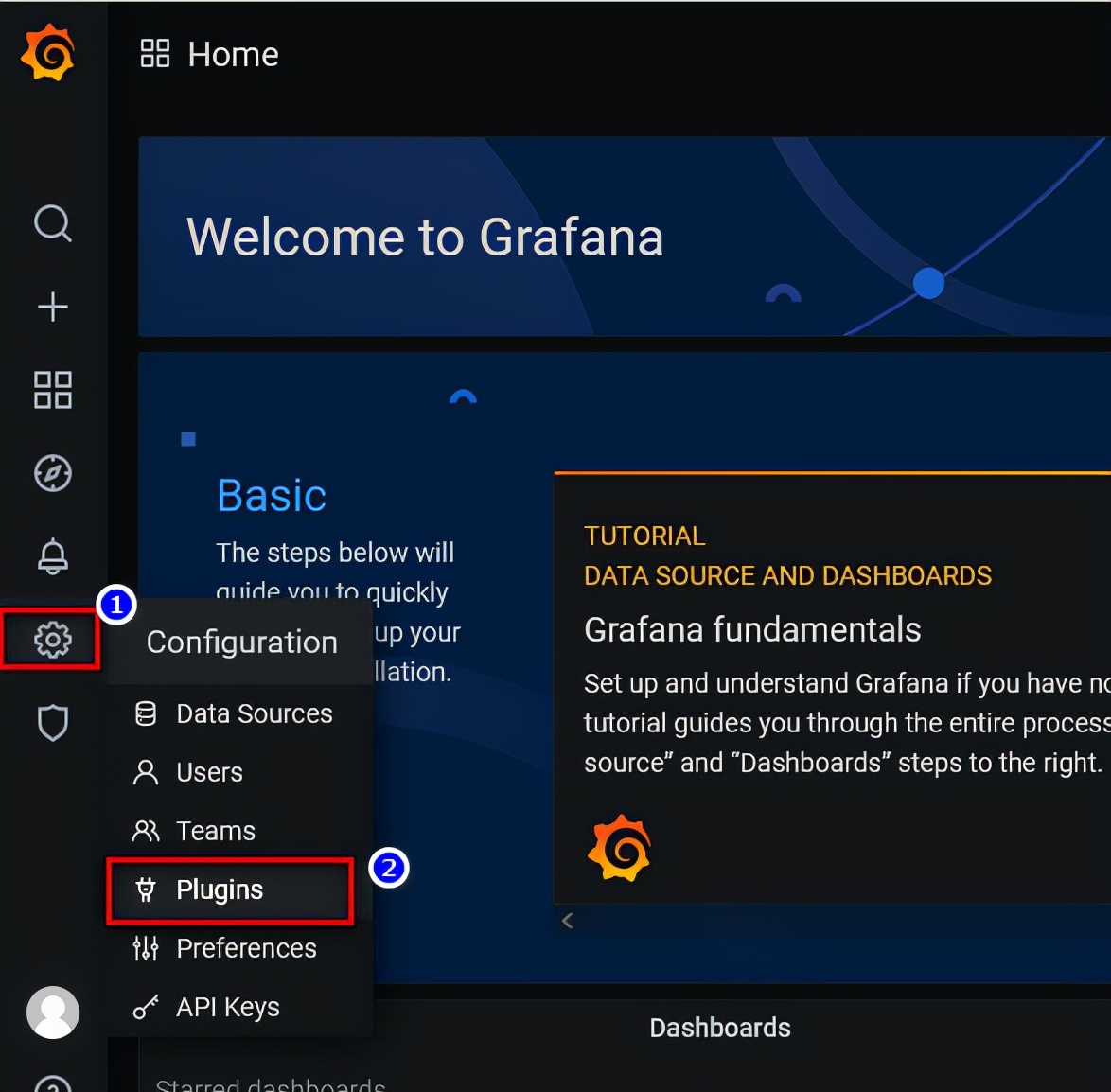Click the Home dashboard grid icon

click(x=154, y=54)
